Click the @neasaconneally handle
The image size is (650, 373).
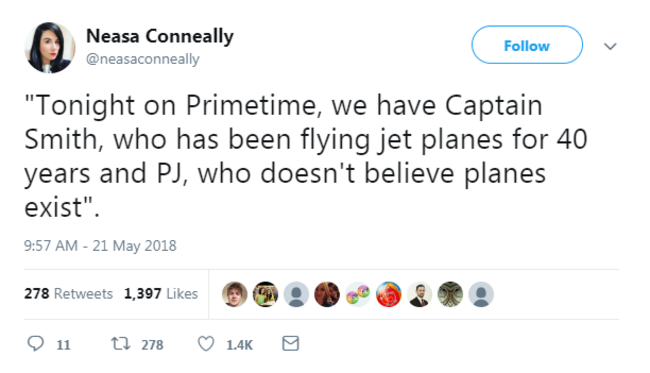143,59
